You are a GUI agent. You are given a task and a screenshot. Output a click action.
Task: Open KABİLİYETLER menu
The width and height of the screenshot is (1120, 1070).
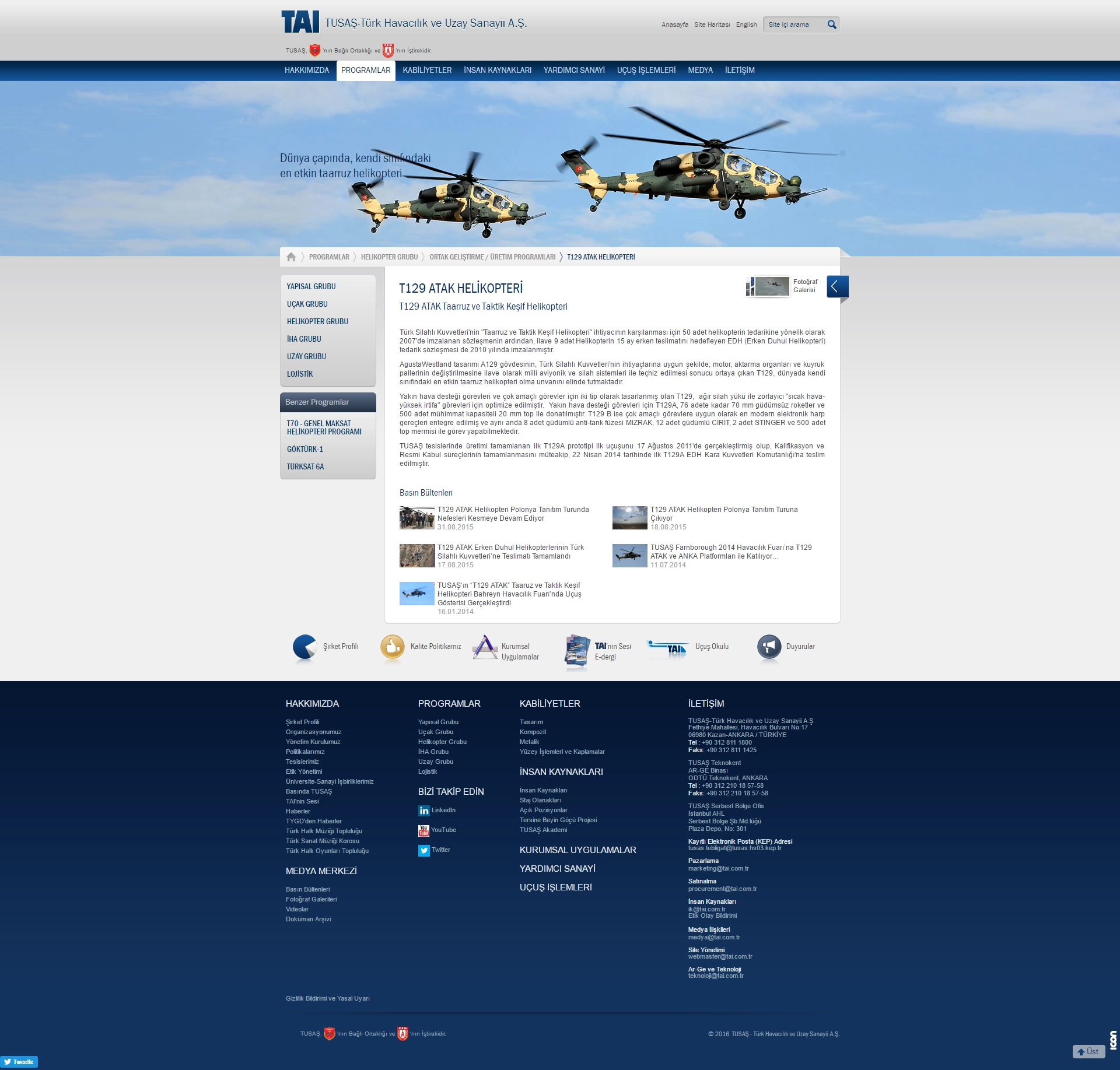pos(427,70)
